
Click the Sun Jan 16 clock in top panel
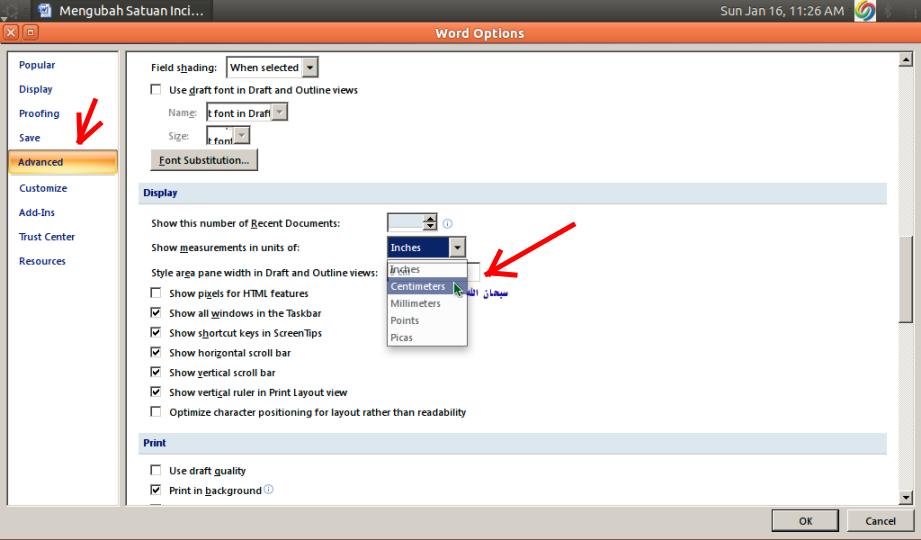coord(782,11)
